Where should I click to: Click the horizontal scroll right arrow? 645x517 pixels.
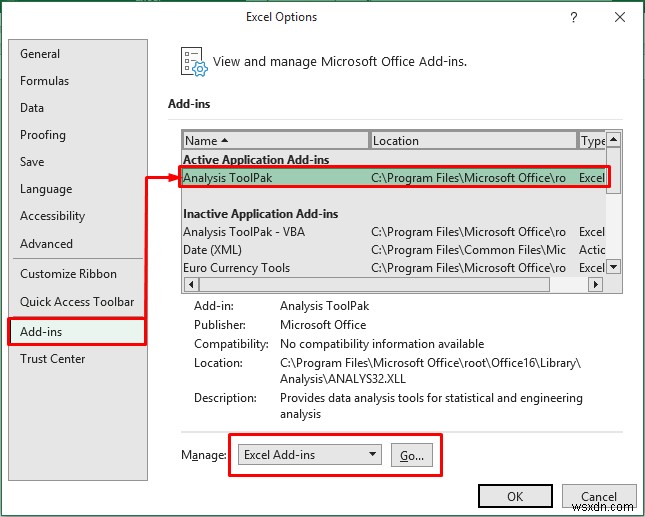click(x=596, y=284)
